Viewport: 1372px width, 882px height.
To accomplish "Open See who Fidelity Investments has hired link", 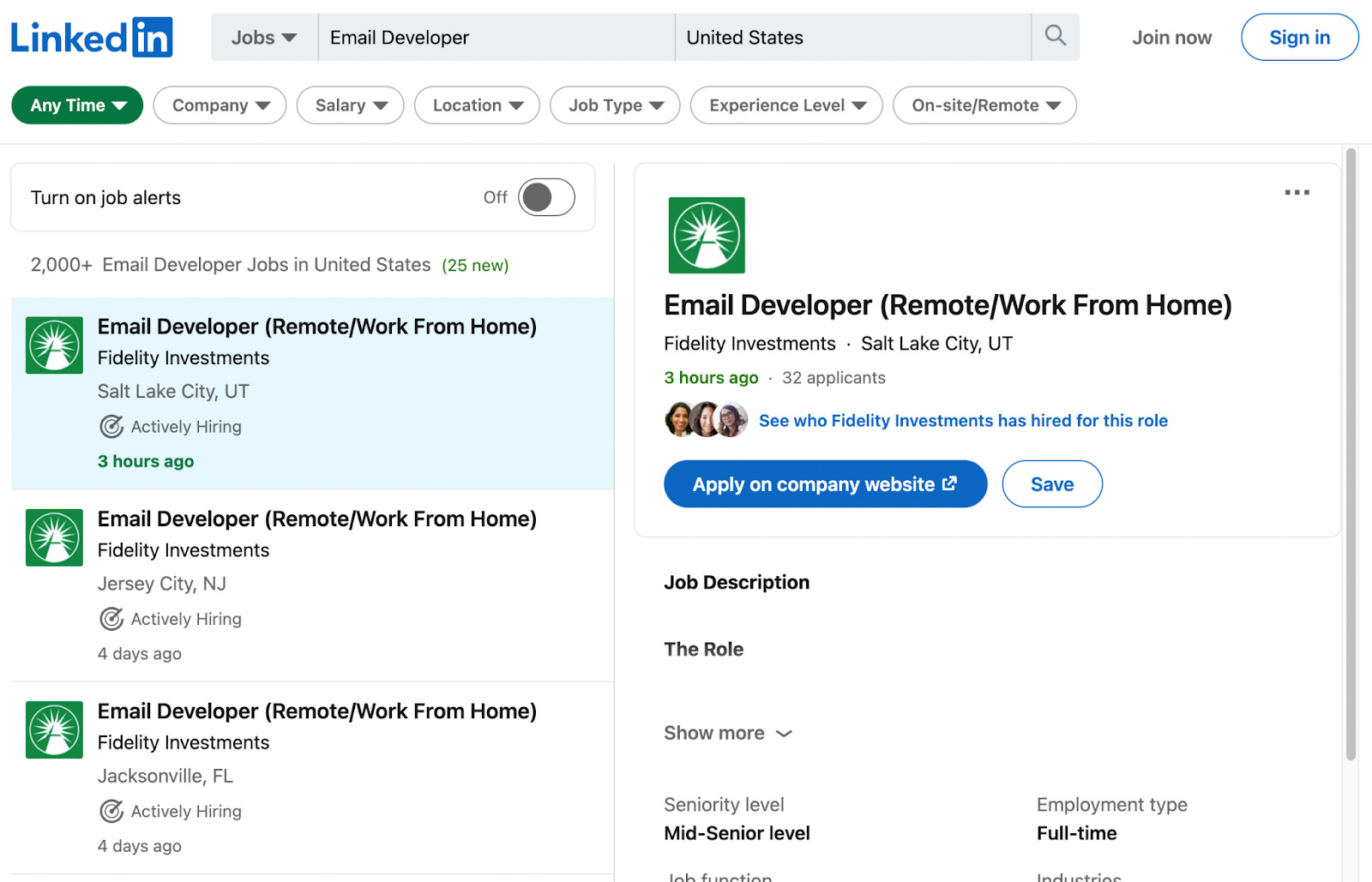I will 963,421.
